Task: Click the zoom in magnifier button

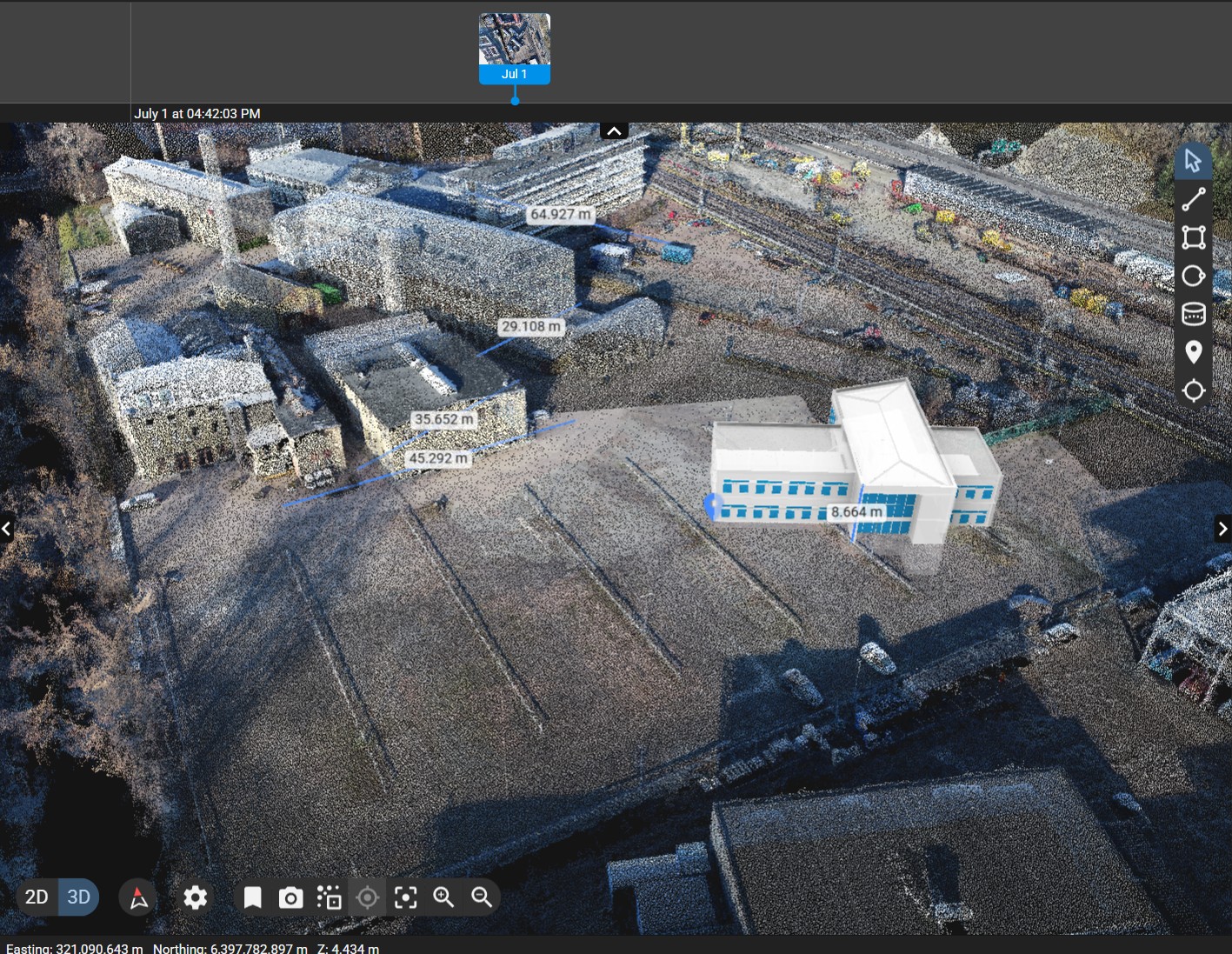Action: click(x=443, y=897)
